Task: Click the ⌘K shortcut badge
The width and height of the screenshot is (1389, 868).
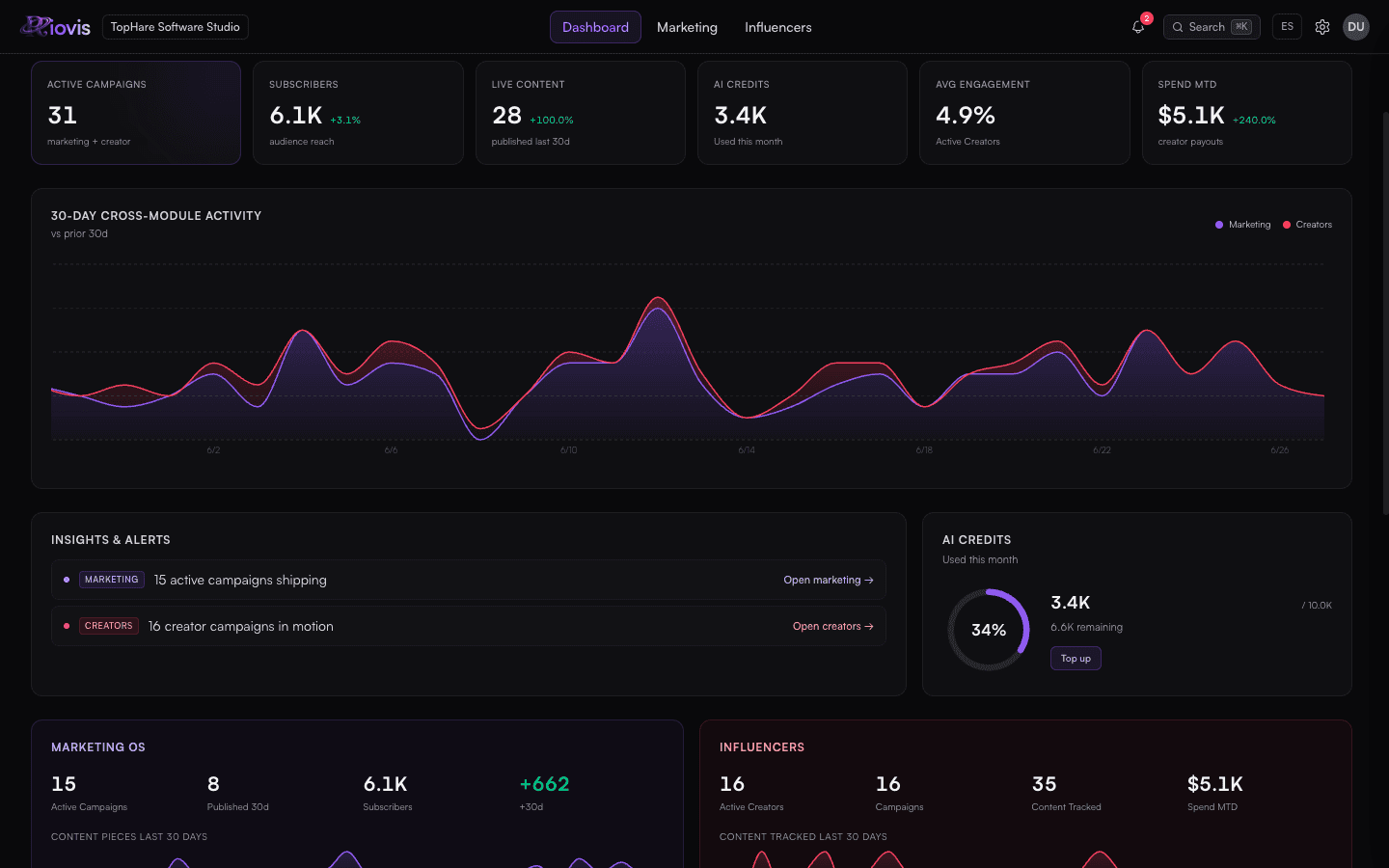Action: pos(1241,27)
